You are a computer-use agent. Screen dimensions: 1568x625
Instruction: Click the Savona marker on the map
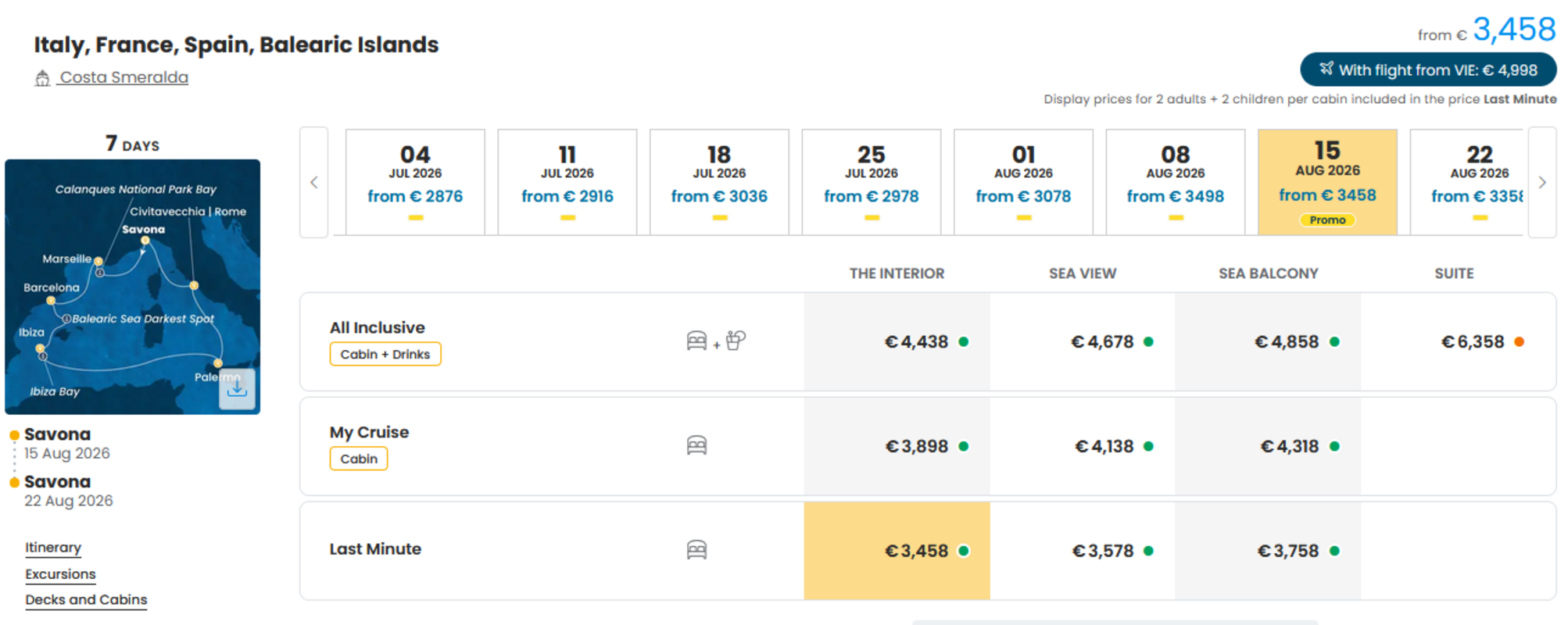(x=145, y=241)
